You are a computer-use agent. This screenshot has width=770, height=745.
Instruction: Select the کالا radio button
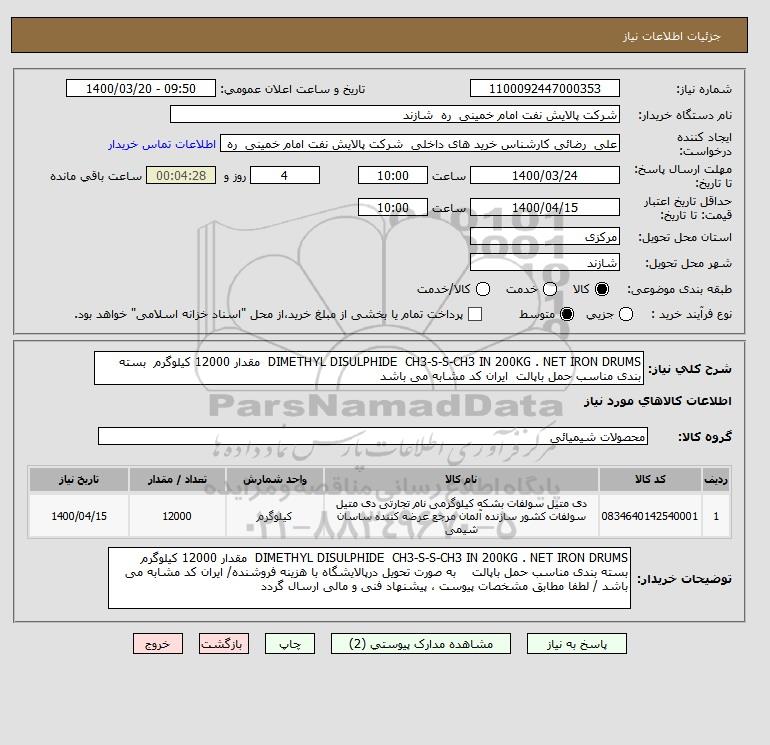[x=602, y=289]
